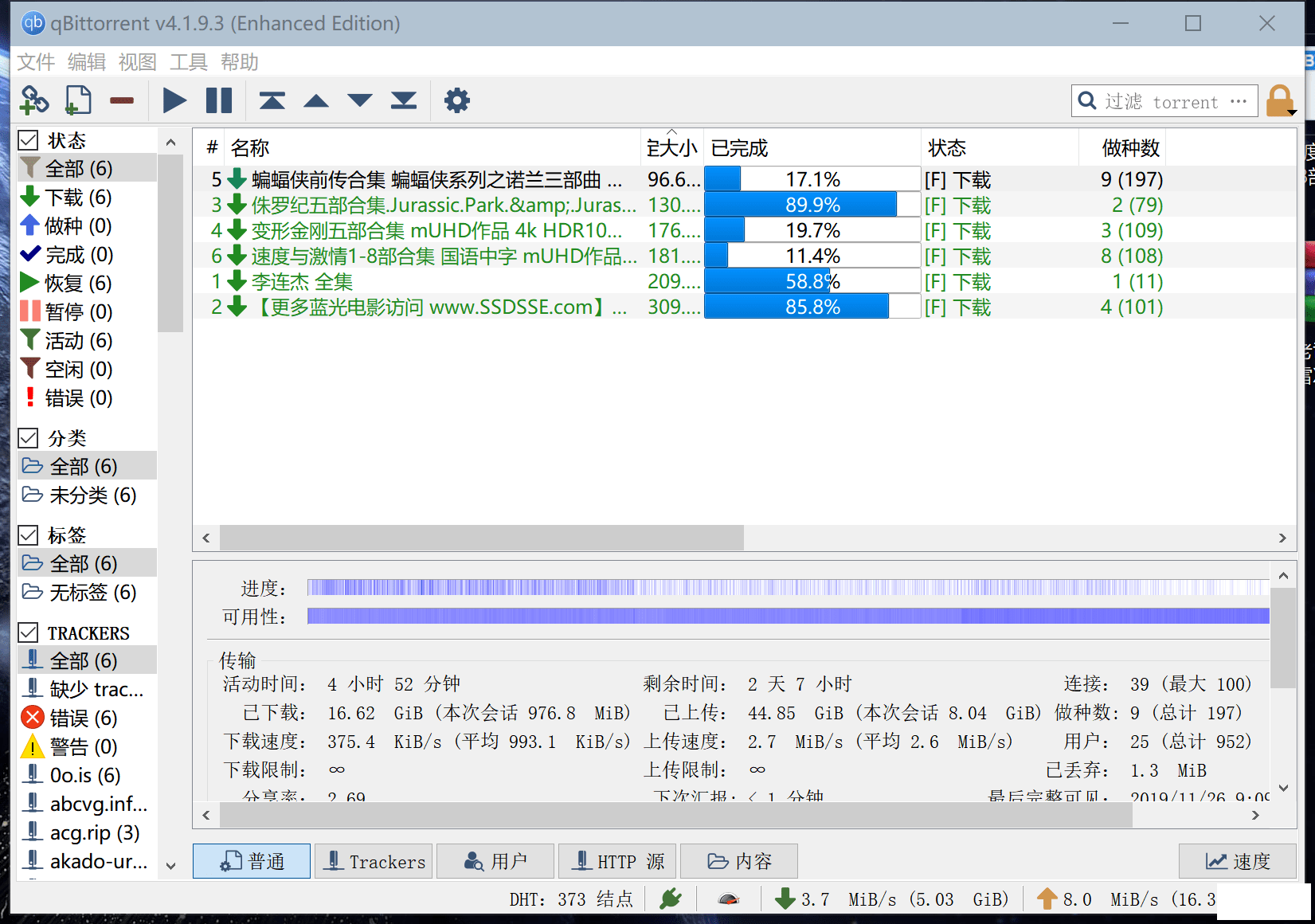Screen dimensions: 1315x924
Task: Click the pause icon in toolbar
Action: 219,100
